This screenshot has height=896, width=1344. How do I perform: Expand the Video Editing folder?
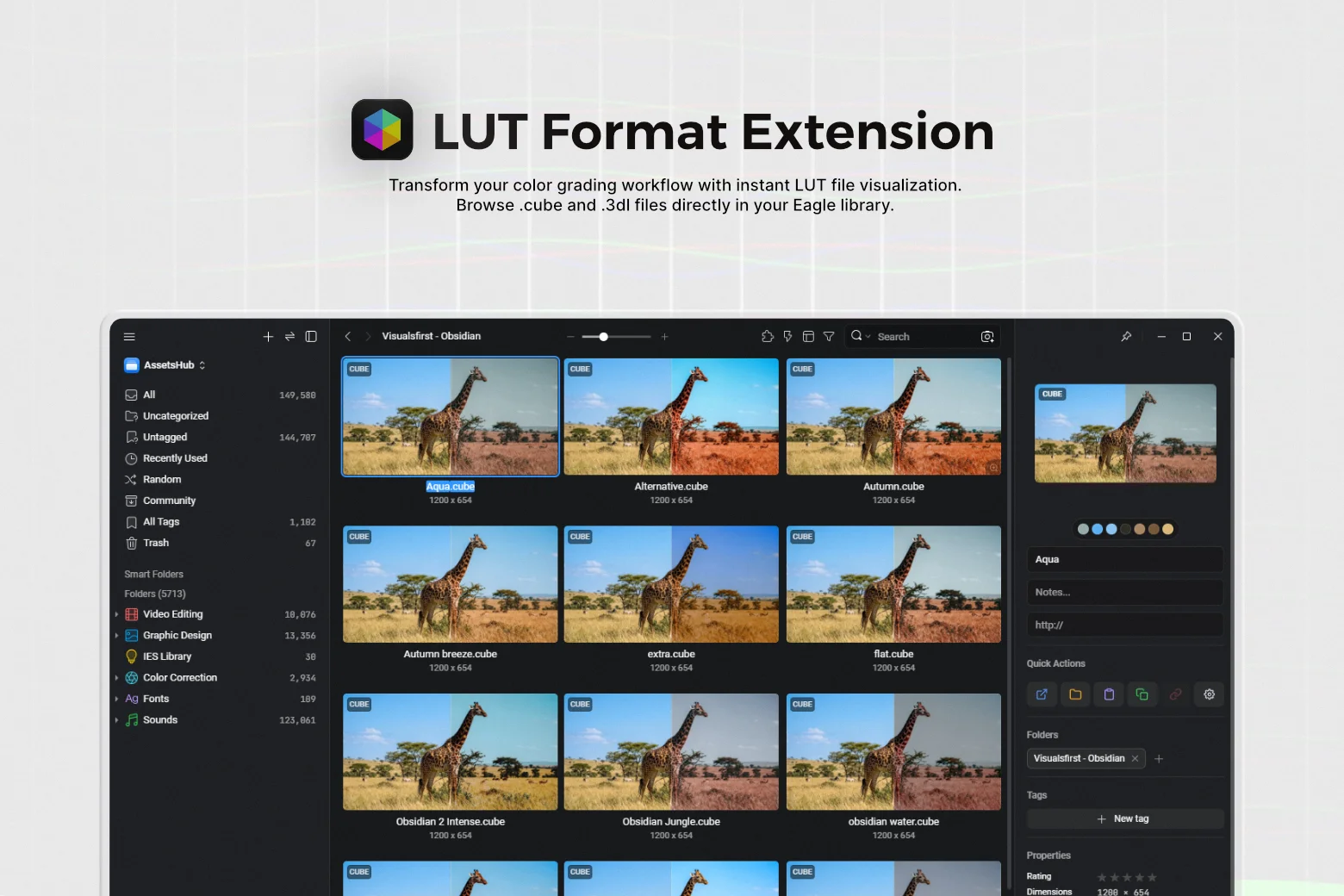(116, 614)
